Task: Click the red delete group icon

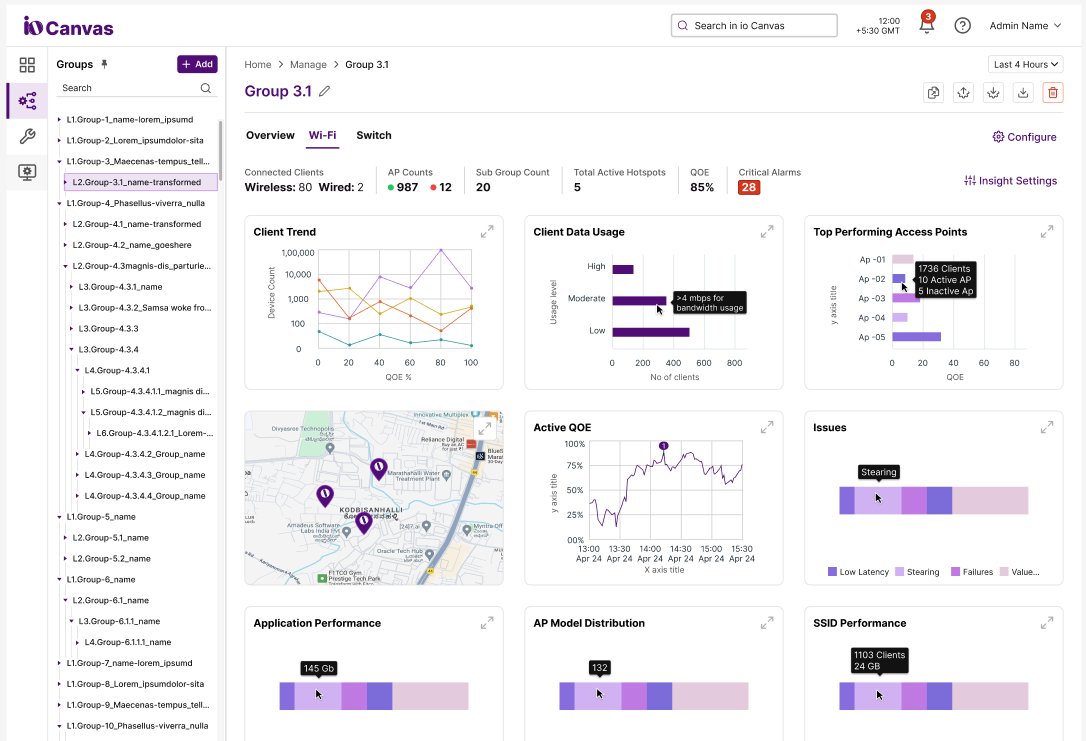Action: coord(1052,92)
